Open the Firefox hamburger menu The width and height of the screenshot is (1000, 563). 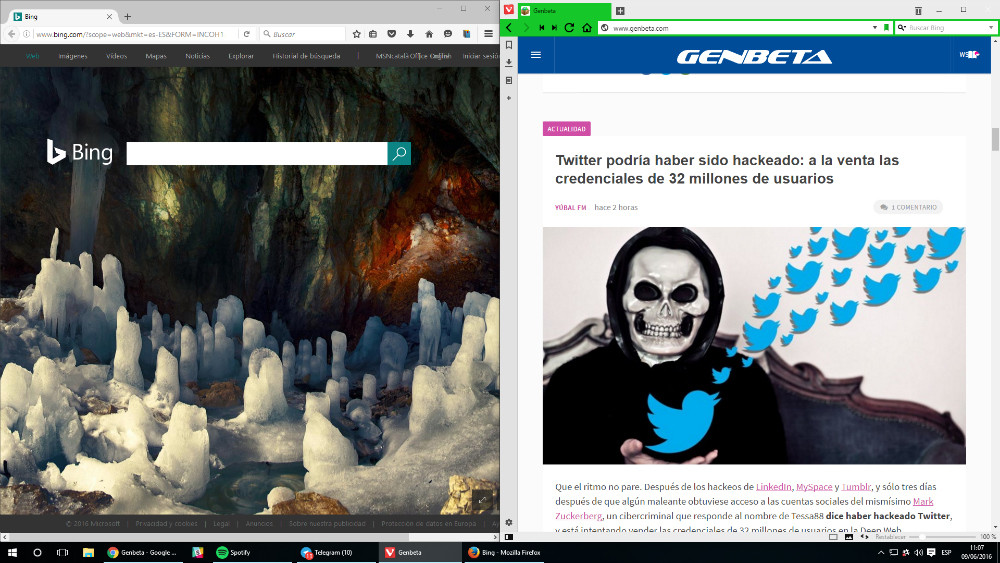(488, 34)
